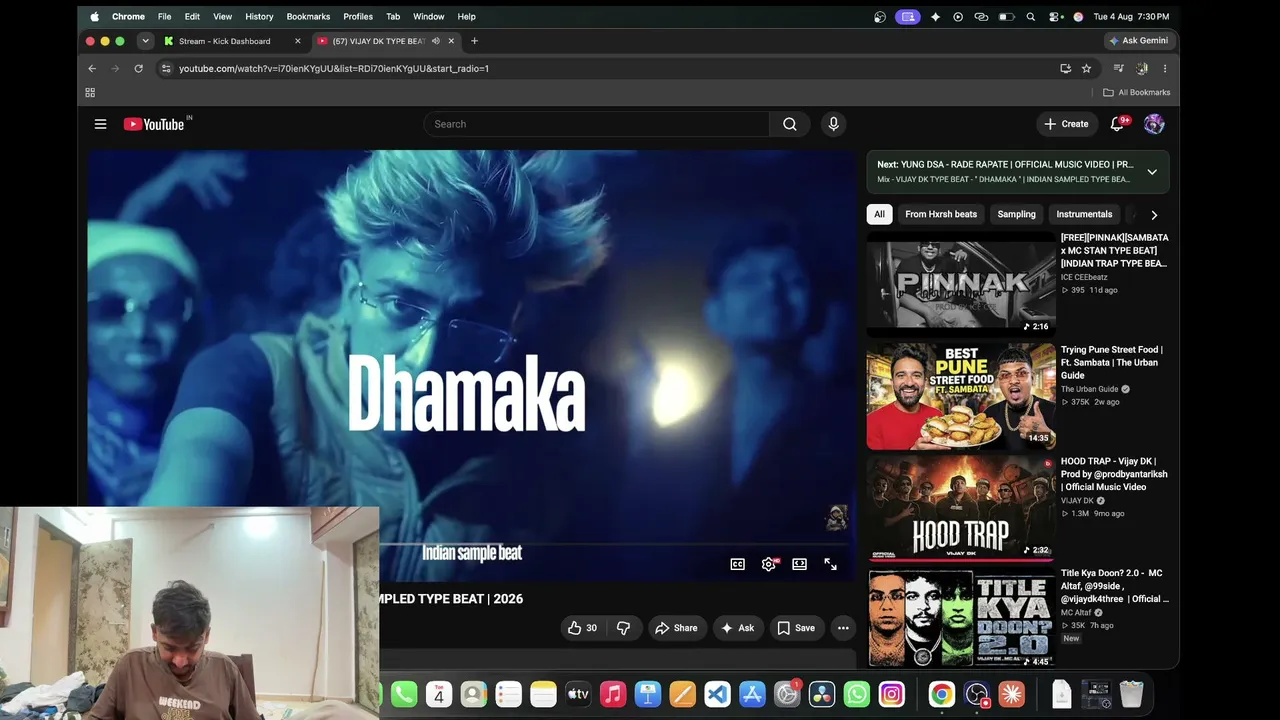This screenshot has width=1280, height=720.
Task: Show more filter chips with the arrow
Action: [1154, 215]
